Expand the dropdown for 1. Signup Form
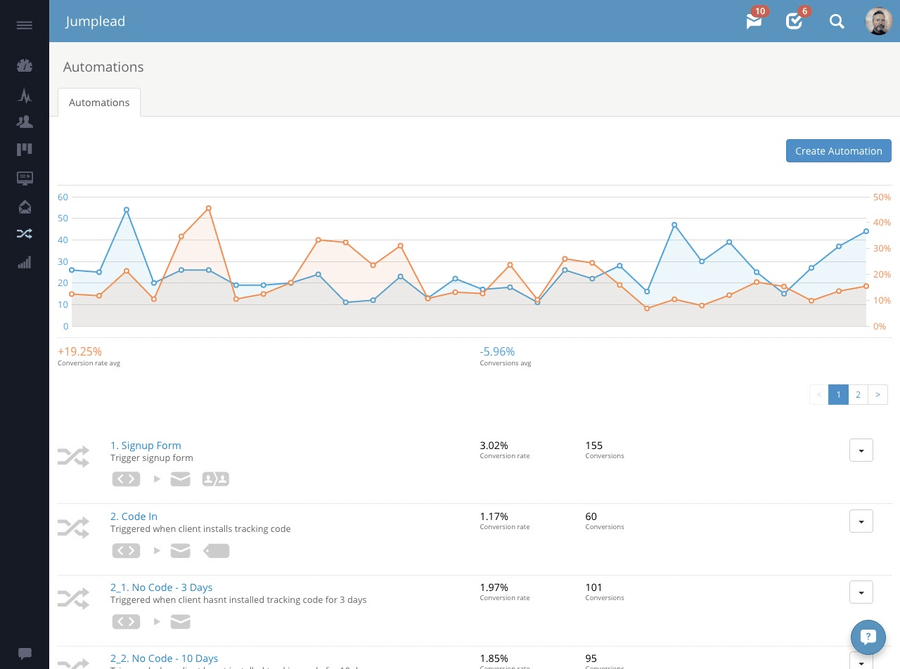Viewport: 900px width, 669px height. [861, 450]
